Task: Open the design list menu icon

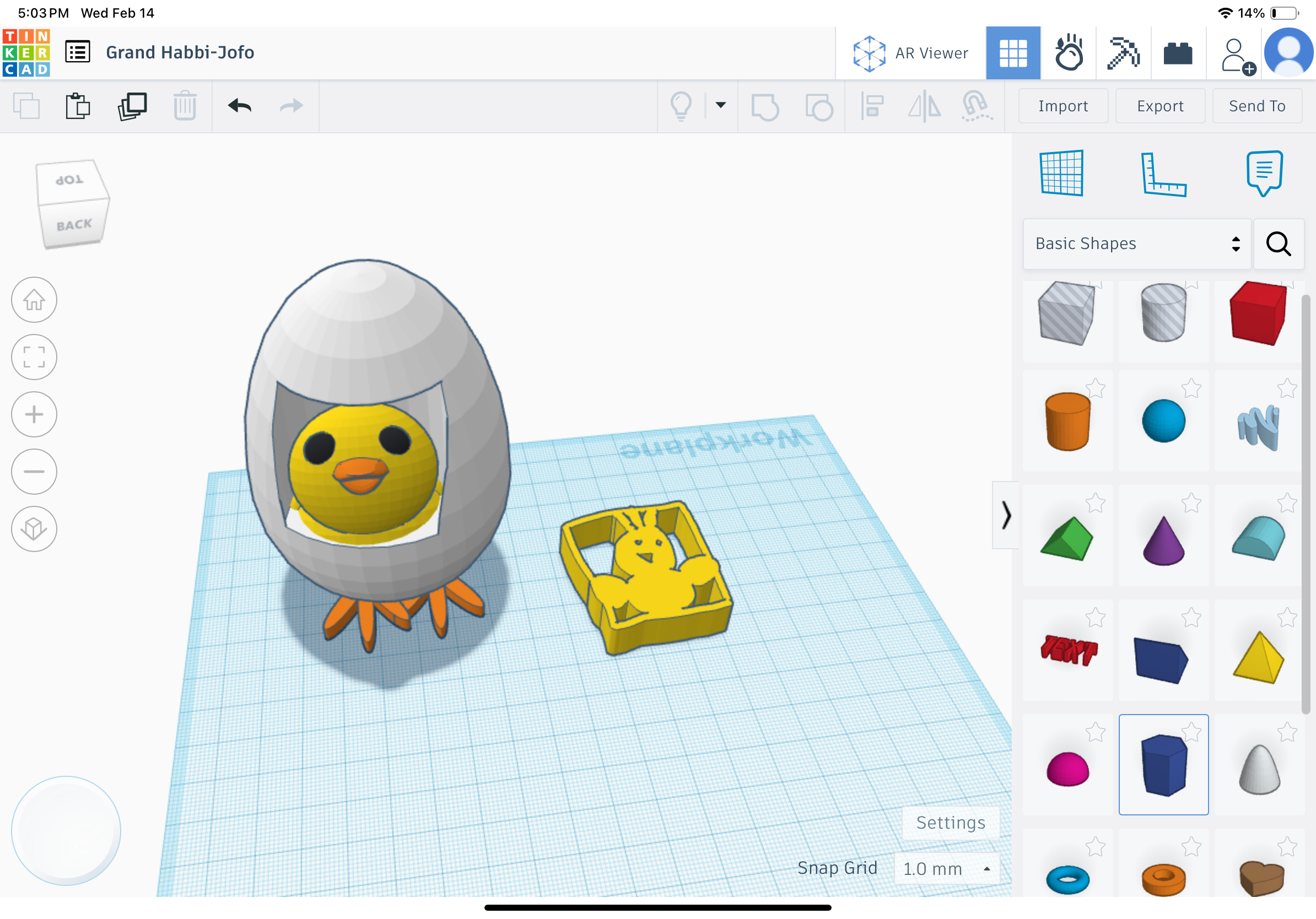Action: click(77, 52)
